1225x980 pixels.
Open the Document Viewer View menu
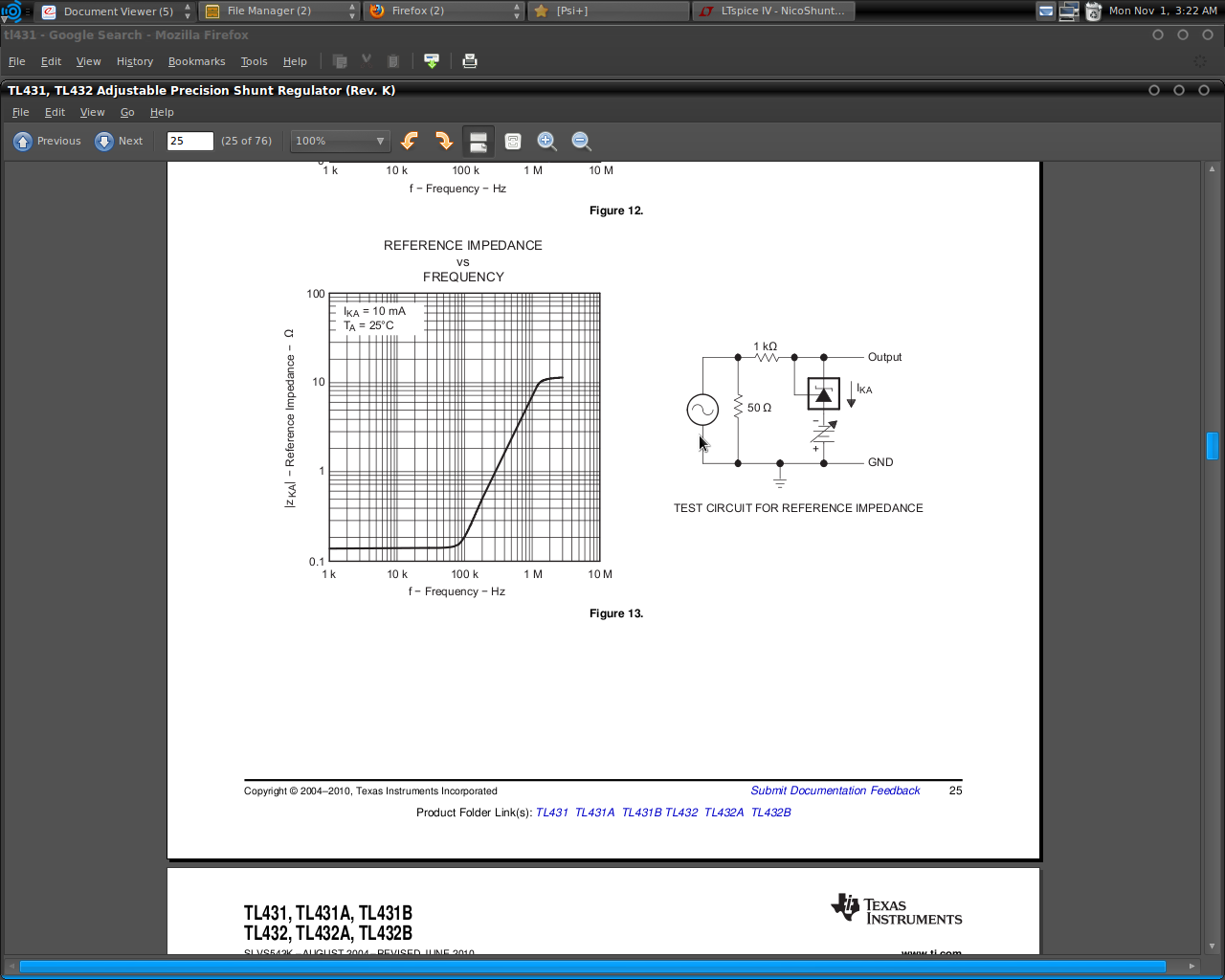coord(92,112)
